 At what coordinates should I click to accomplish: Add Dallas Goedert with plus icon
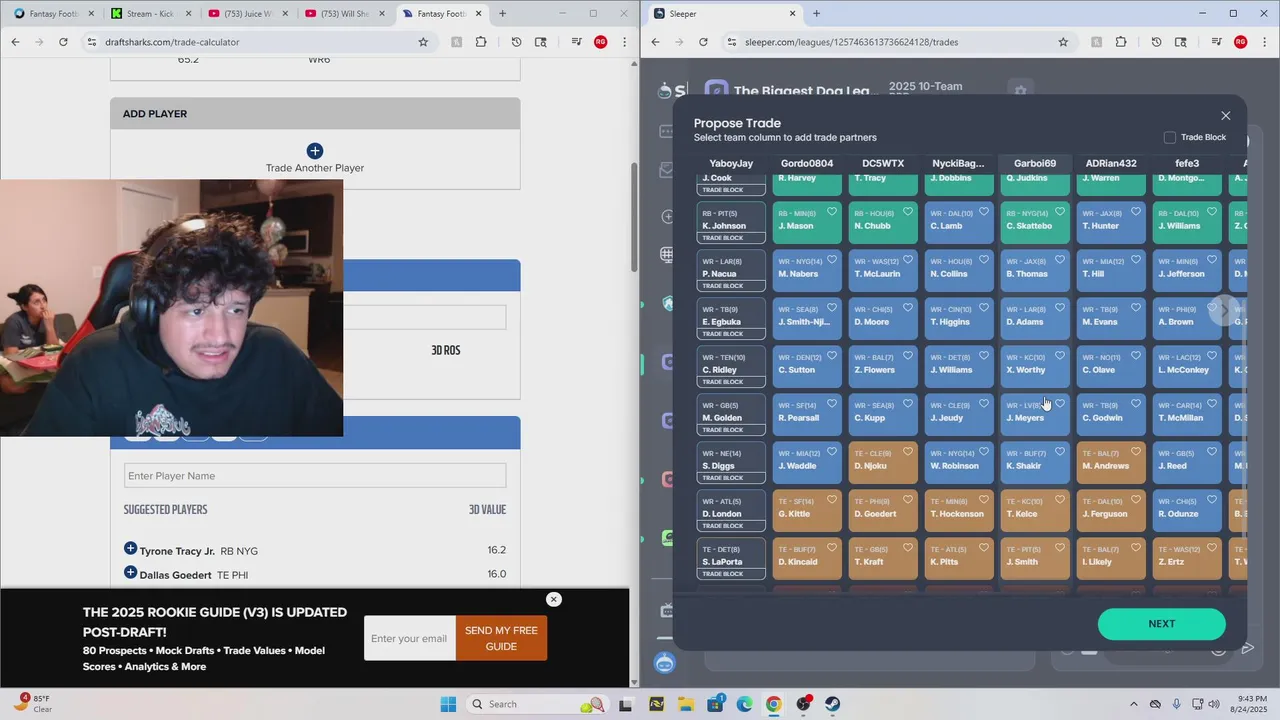(130, 573)
